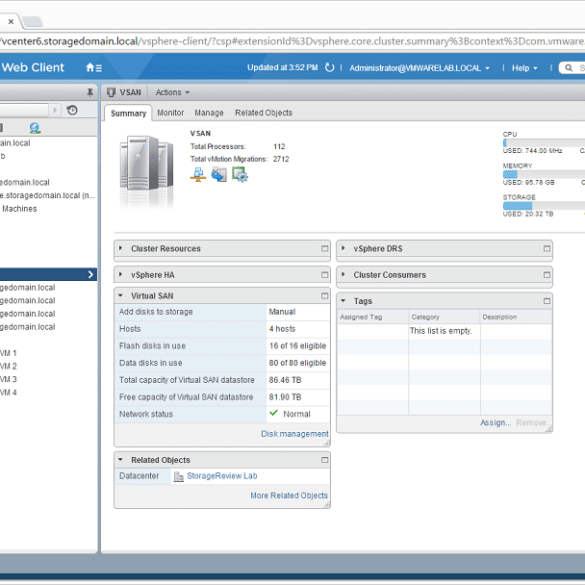Click the 'Manual' add disks value
The height and width of the screenshot is (585, 585).
(x=282, y=312)
